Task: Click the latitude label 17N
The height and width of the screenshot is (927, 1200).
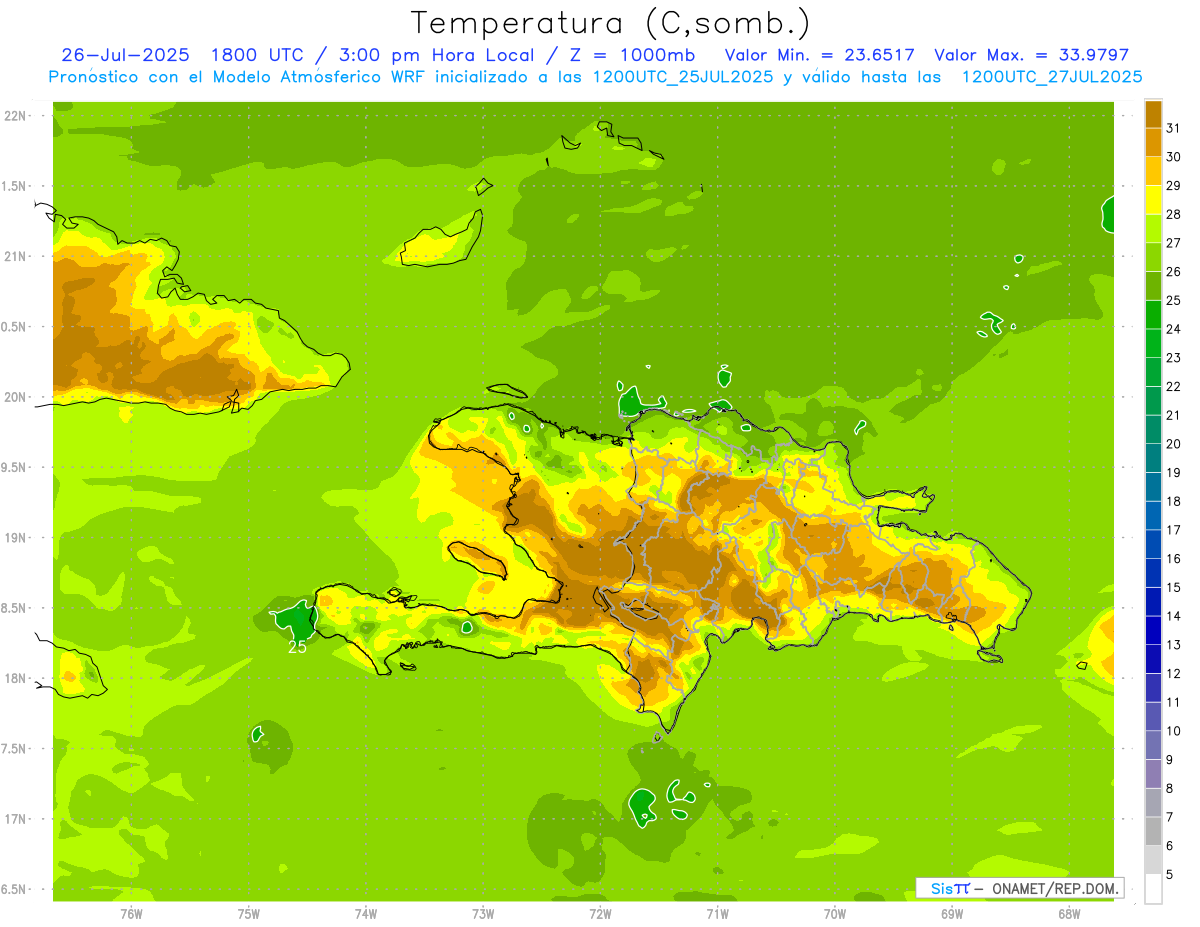Action: [x=15, y=819]
